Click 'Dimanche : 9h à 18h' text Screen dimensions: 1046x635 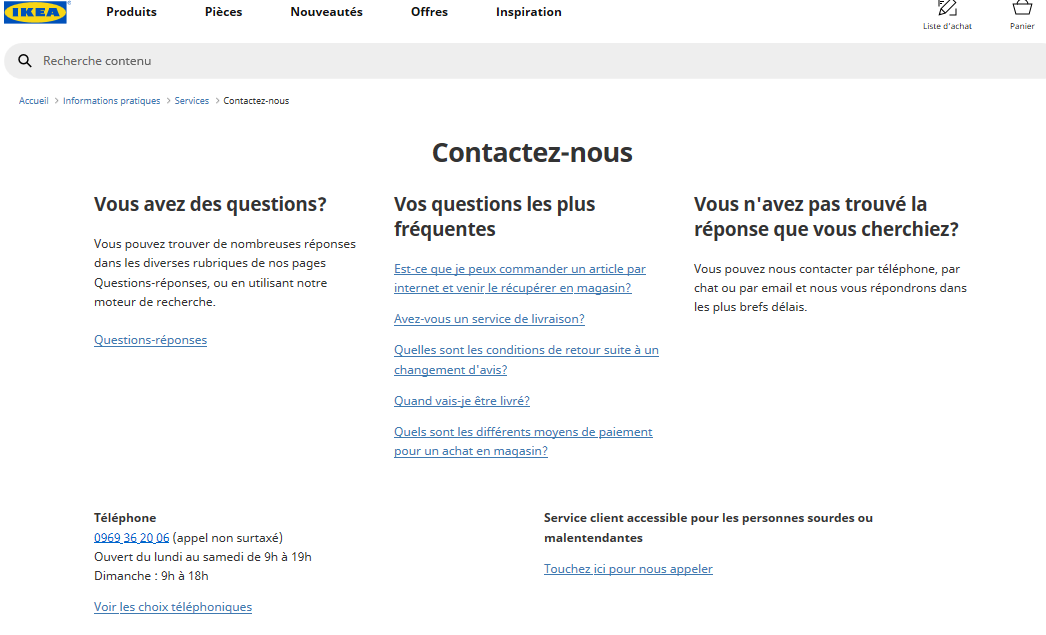151,576
